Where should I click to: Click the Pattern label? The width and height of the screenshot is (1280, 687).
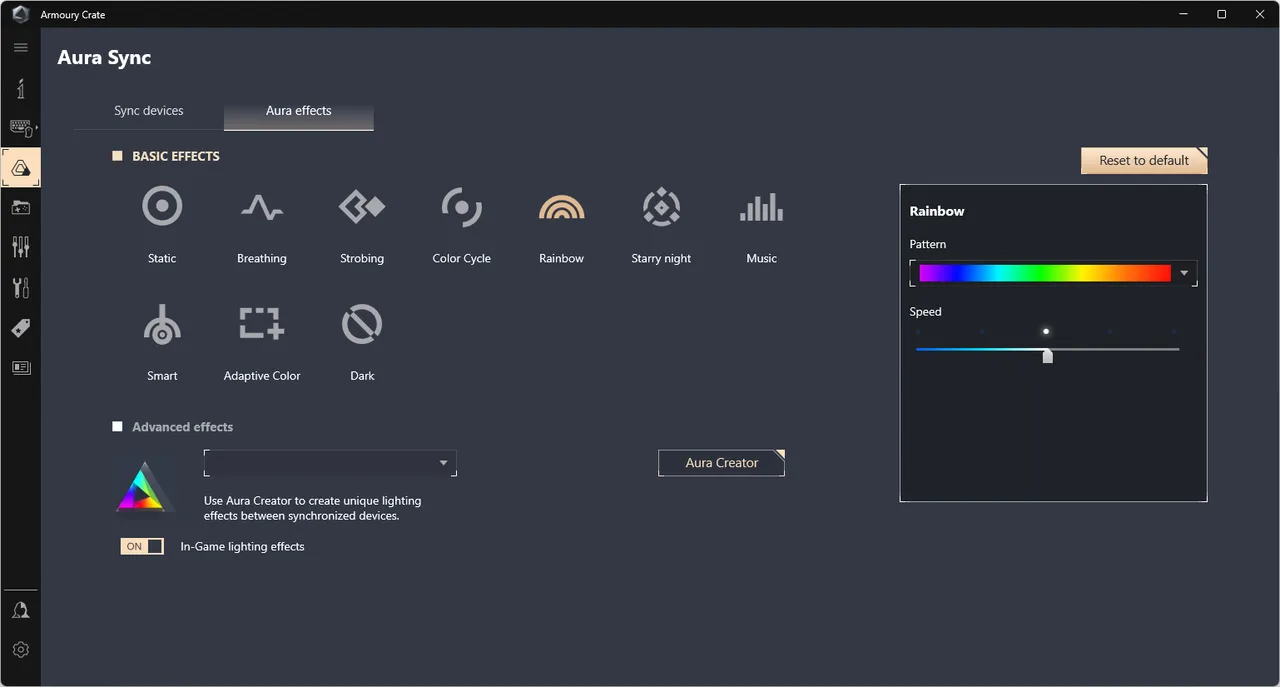click(928, 244)
